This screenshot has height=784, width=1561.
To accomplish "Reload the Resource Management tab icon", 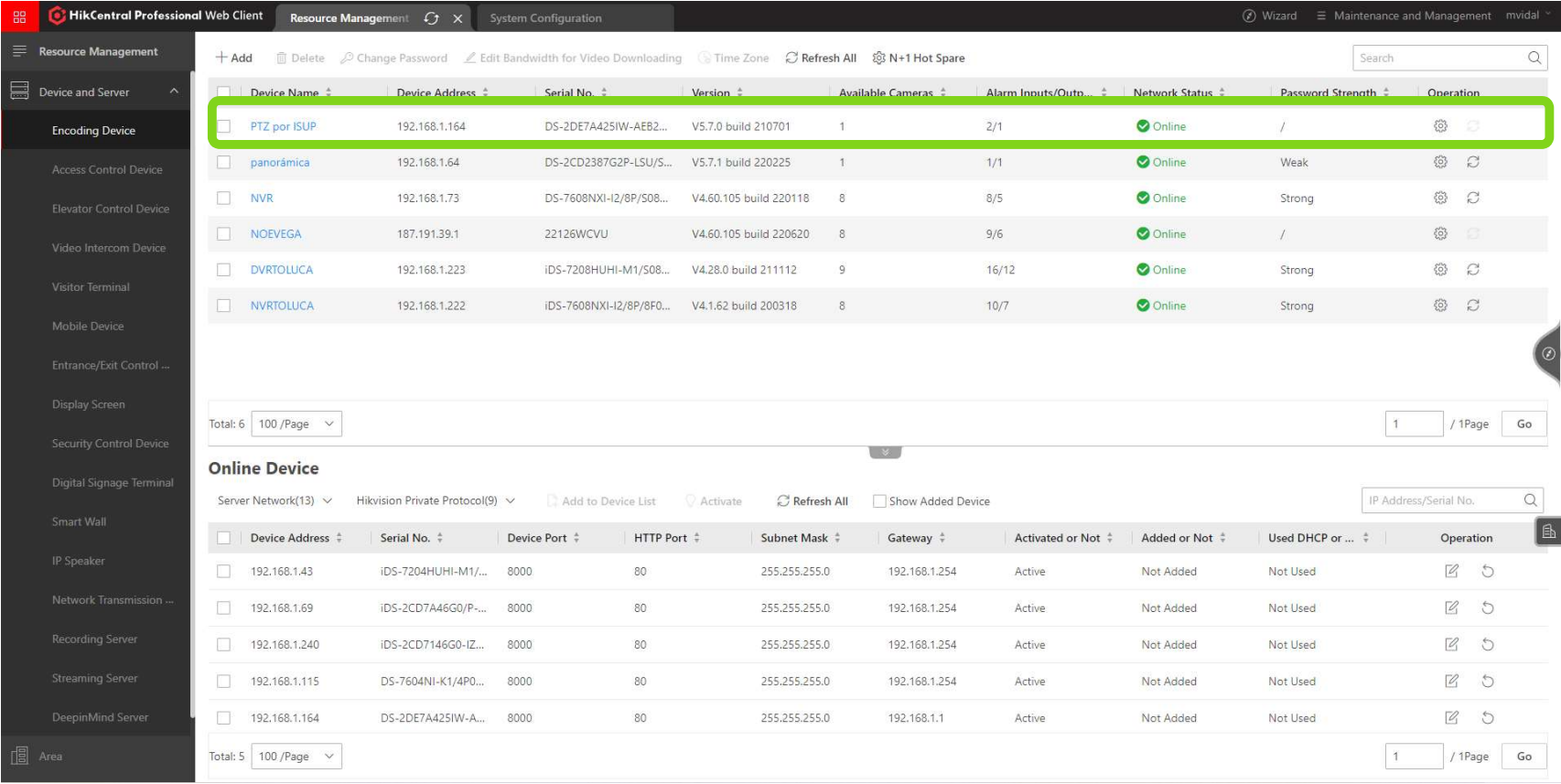I will (x=431, y=18).
